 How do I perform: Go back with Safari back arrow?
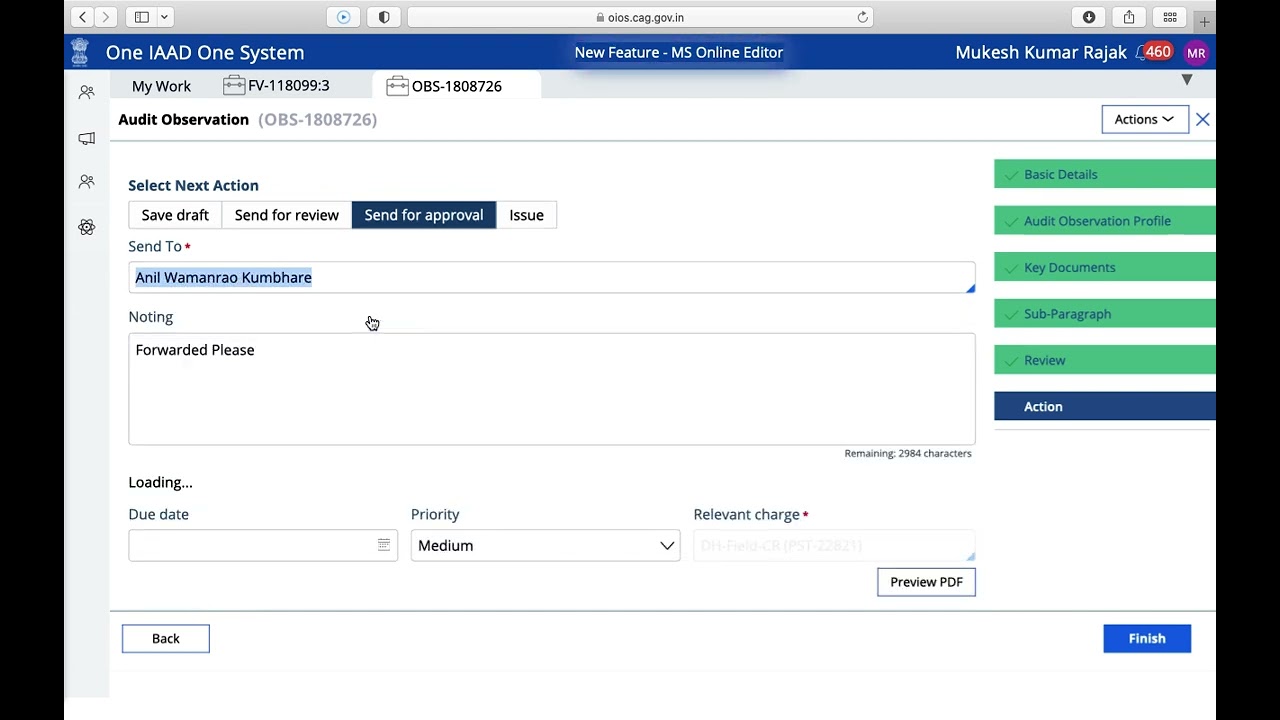coord(83,17)
